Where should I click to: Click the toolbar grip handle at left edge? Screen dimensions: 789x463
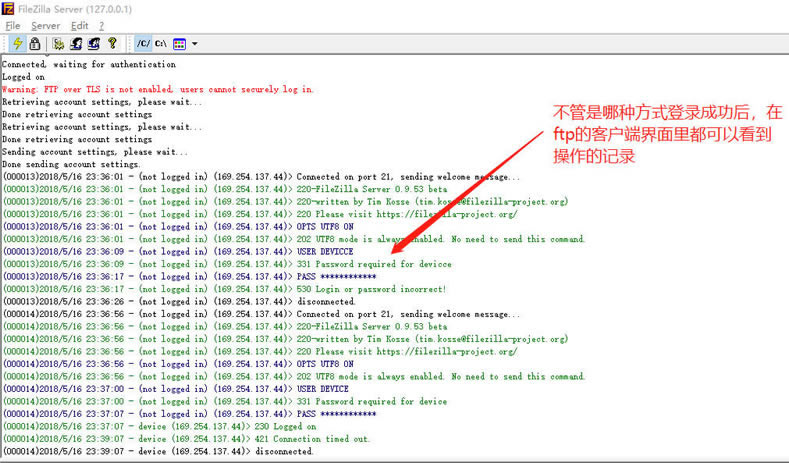[5, 44]
